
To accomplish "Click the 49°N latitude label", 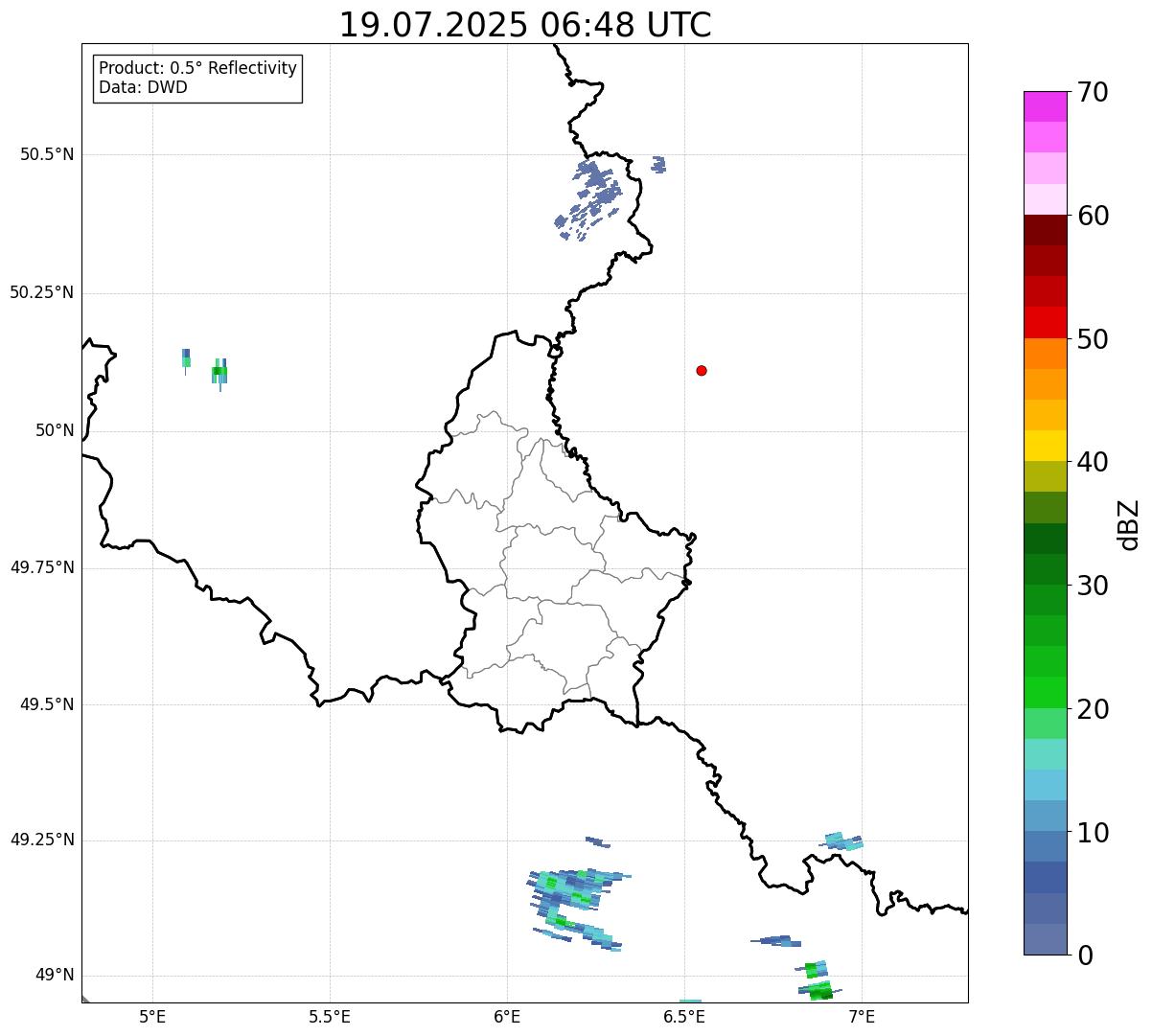I will pos(55,976).
